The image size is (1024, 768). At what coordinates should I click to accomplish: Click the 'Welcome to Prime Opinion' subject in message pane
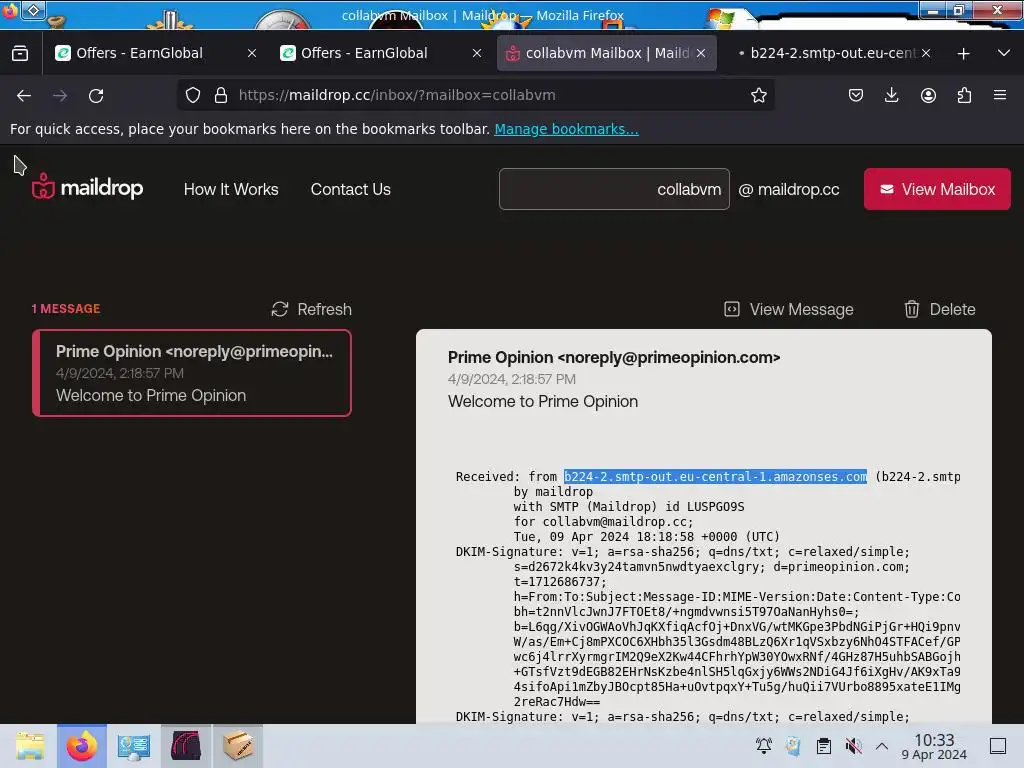543,402
